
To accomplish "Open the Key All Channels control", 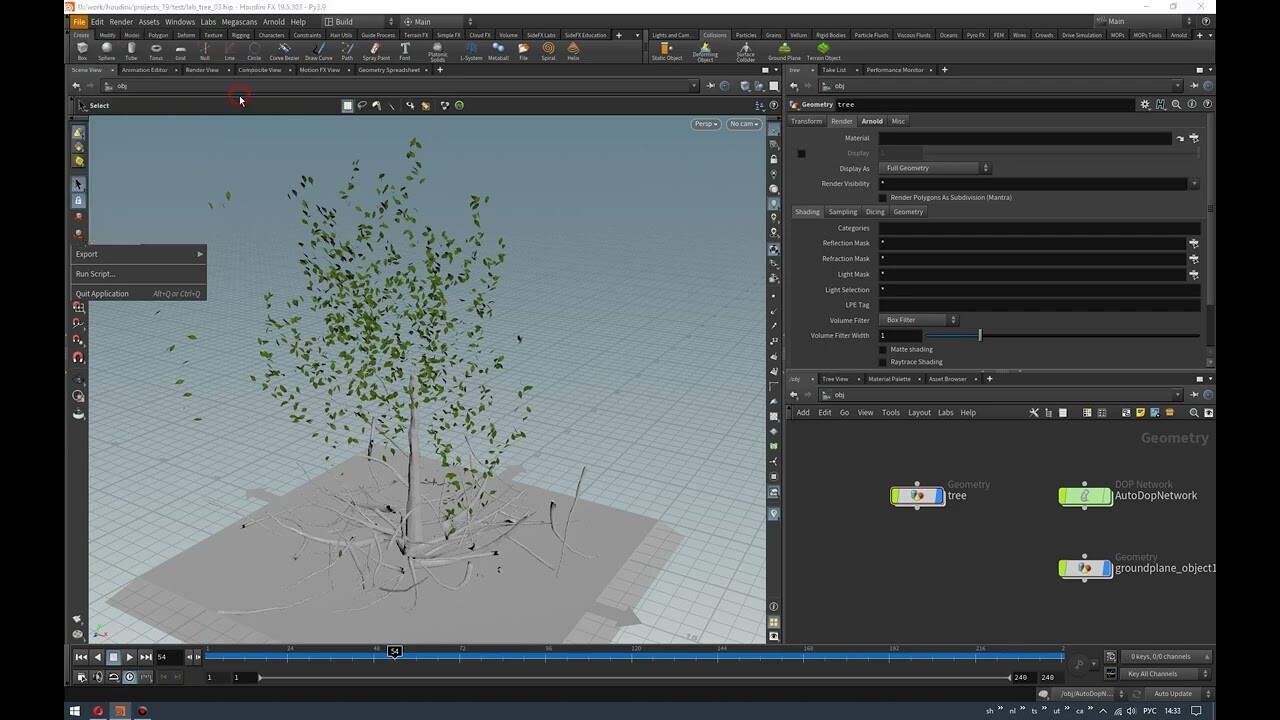I will (x=1153, y=673).
